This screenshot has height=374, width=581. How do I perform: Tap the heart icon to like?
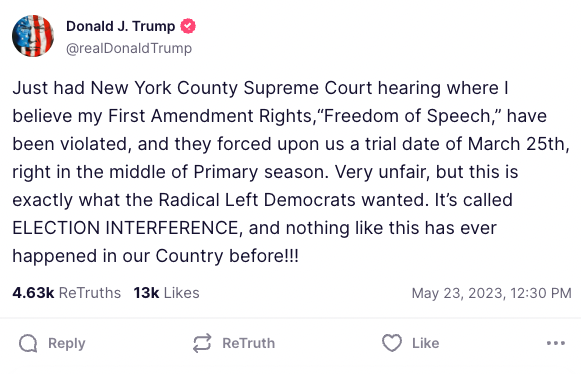point(392,343)
